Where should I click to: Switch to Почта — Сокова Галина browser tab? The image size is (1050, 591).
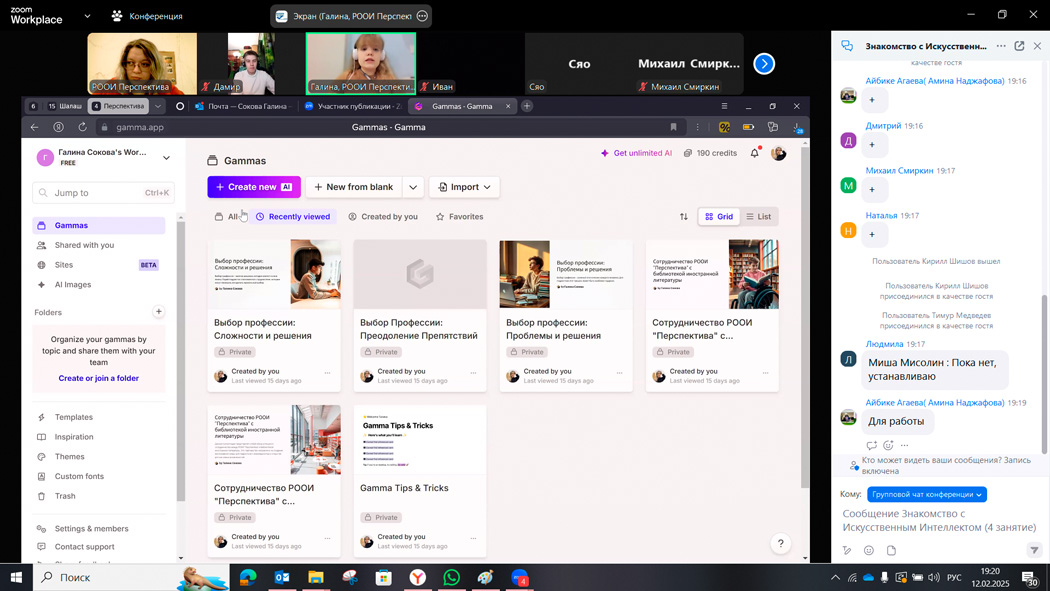242,106
